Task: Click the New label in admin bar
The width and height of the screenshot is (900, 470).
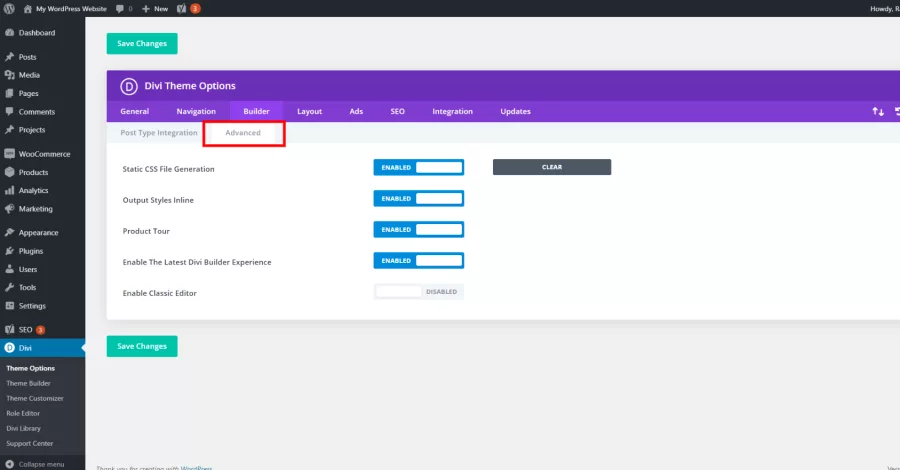Action: tap(161, 9)
